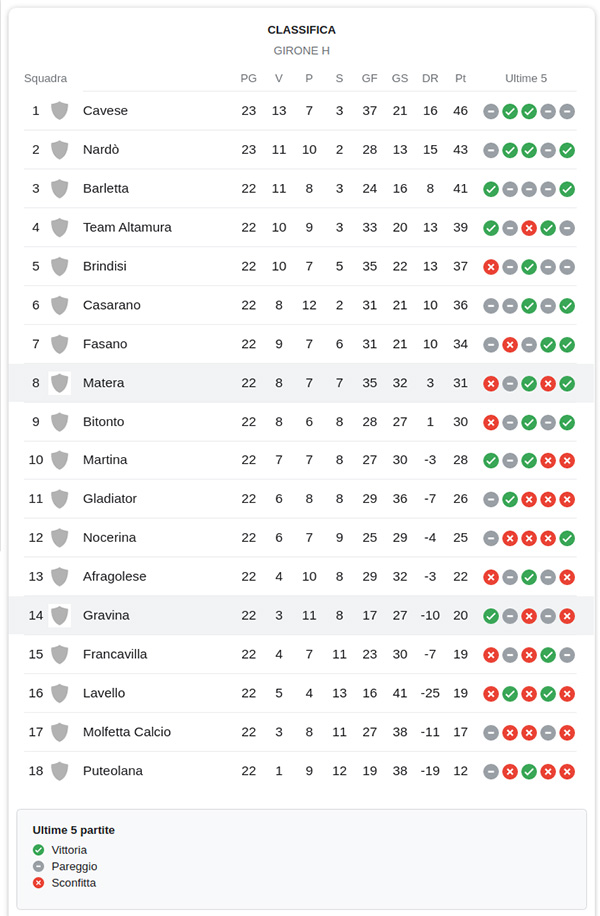Click green Vittoria legend icon
The height and width of the screenshot is (916, 600).
pos(39,850)
